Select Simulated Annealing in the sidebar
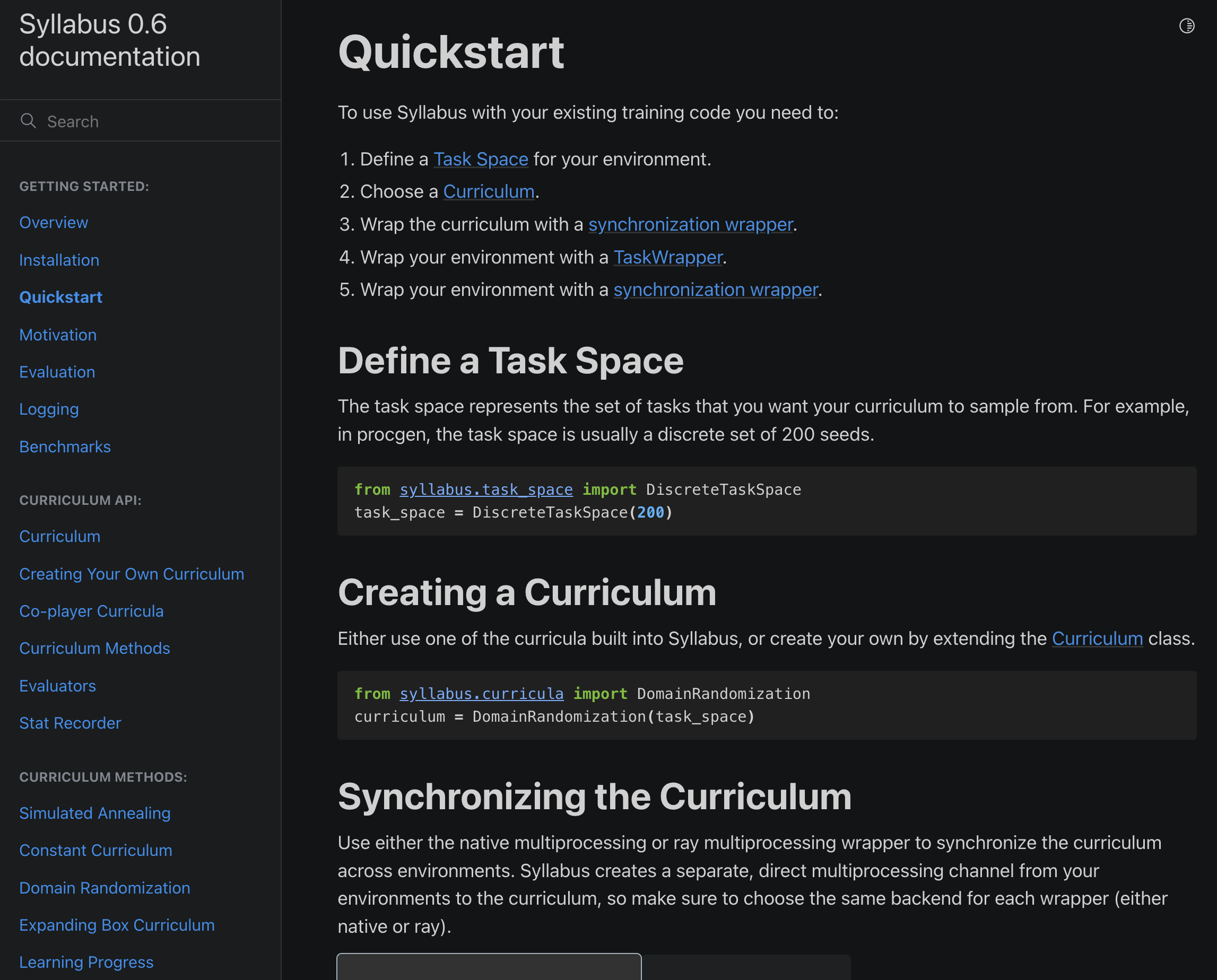1217x980 pixels. click(x=95, y=813)
